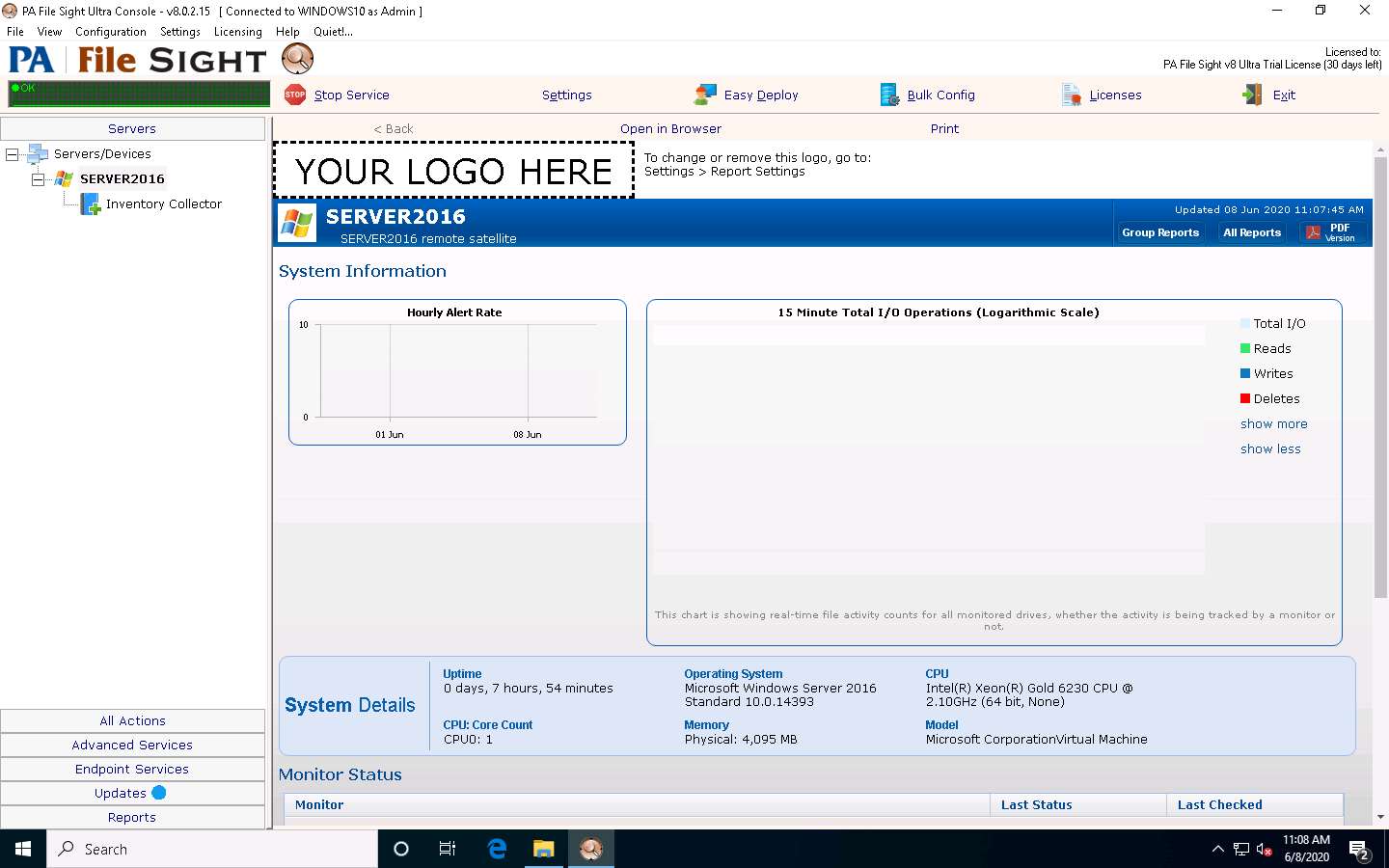Click the Deletes legend red swatch
This screenshot has width=1389, height=868.
(1245, 398)
